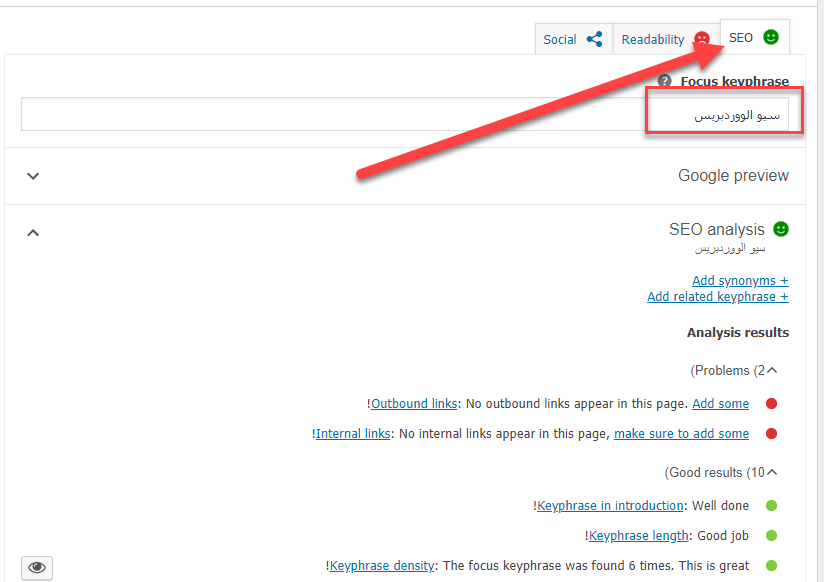Click red bullet beside Outbound links result
Screen dimensions: 824x582
click(x=771, y=404)
